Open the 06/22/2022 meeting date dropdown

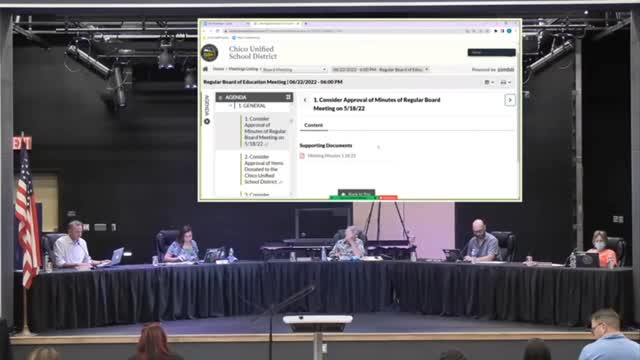coord(380,69)
